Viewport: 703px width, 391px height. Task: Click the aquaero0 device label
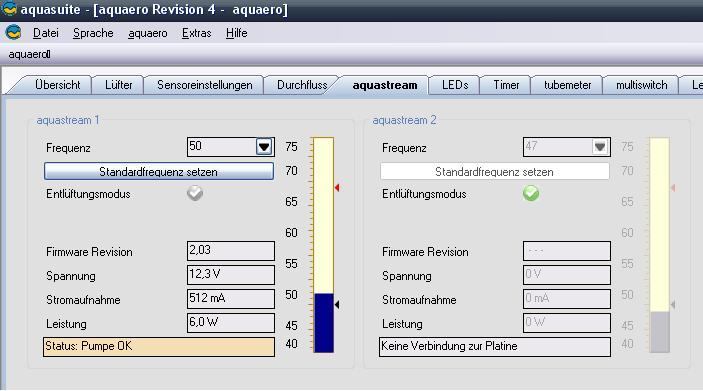pos(29,54)
